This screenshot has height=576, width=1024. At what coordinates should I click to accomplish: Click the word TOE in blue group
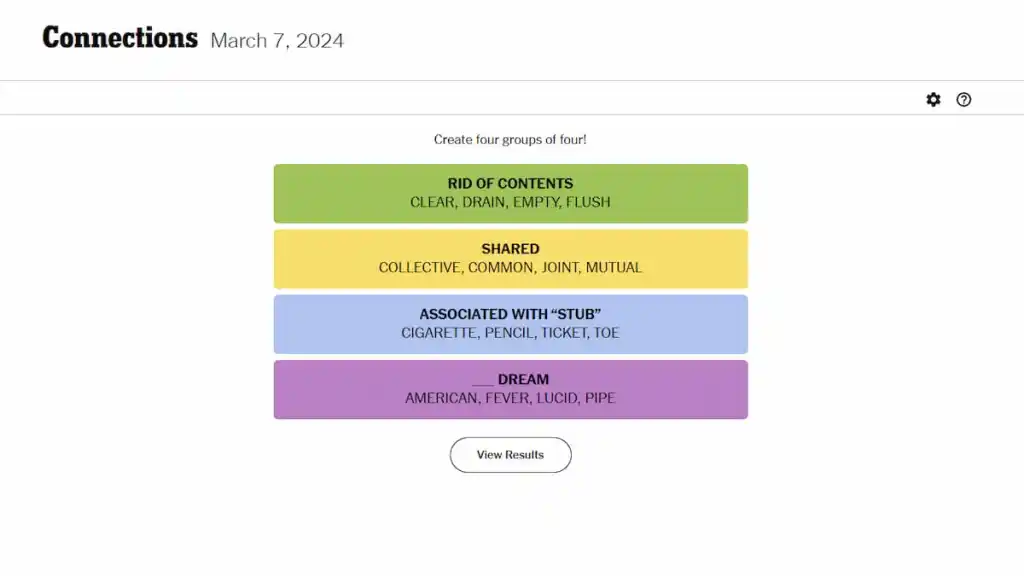pos(607,333)
